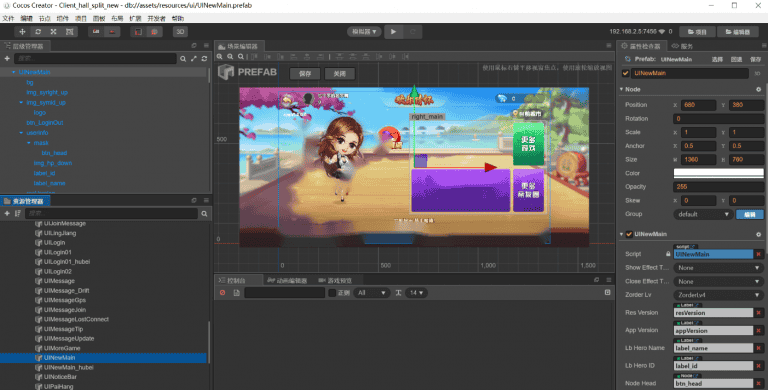Collapse the img_symid_up node
768x390 pixels.
21,102
